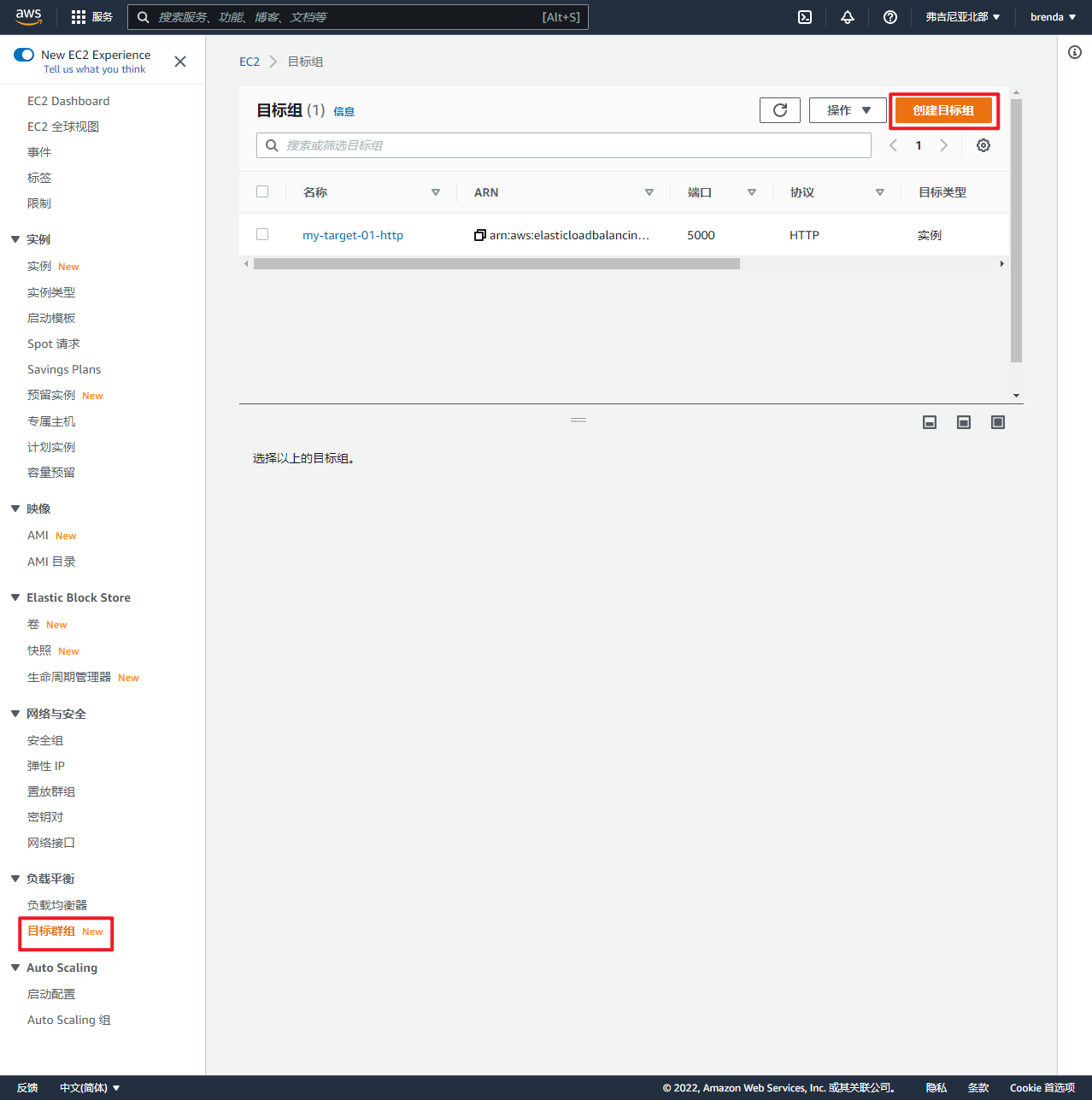Collapse the 负载平衡 section

(x=15, y=879)
